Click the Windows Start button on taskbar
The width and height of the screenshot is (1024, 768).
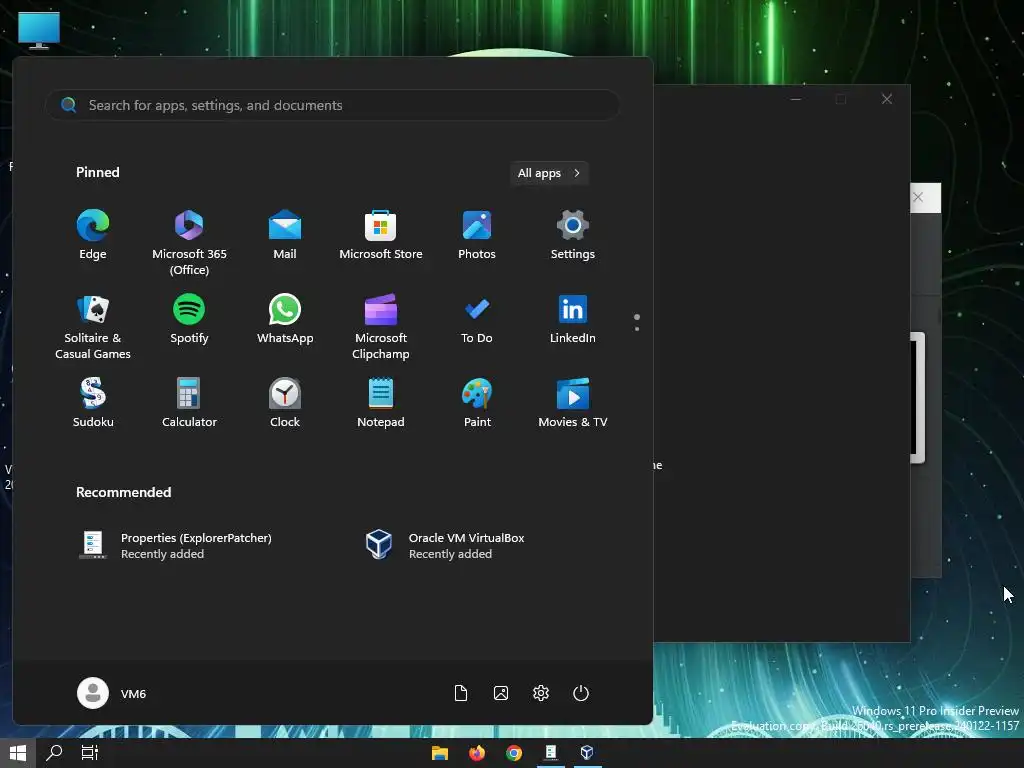pos(18,753)
